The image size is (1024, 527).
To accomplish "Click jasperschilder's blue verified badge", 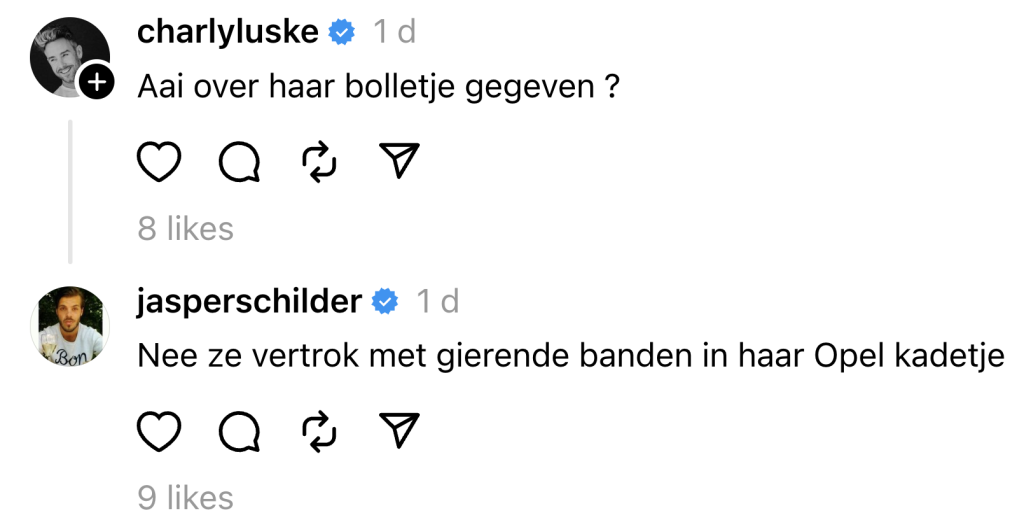I will click(385, 301).
